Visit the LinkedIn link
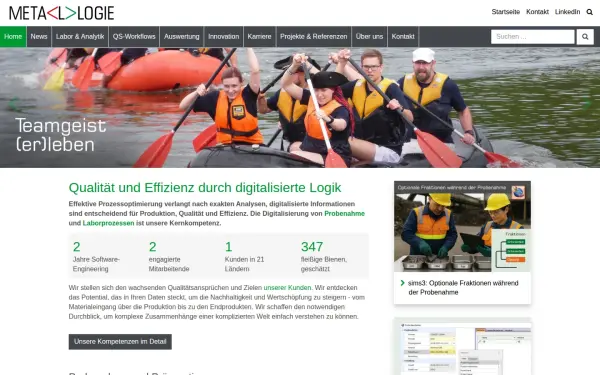The height and width of the screenshot is (375, 600). (x=567, y=12)
